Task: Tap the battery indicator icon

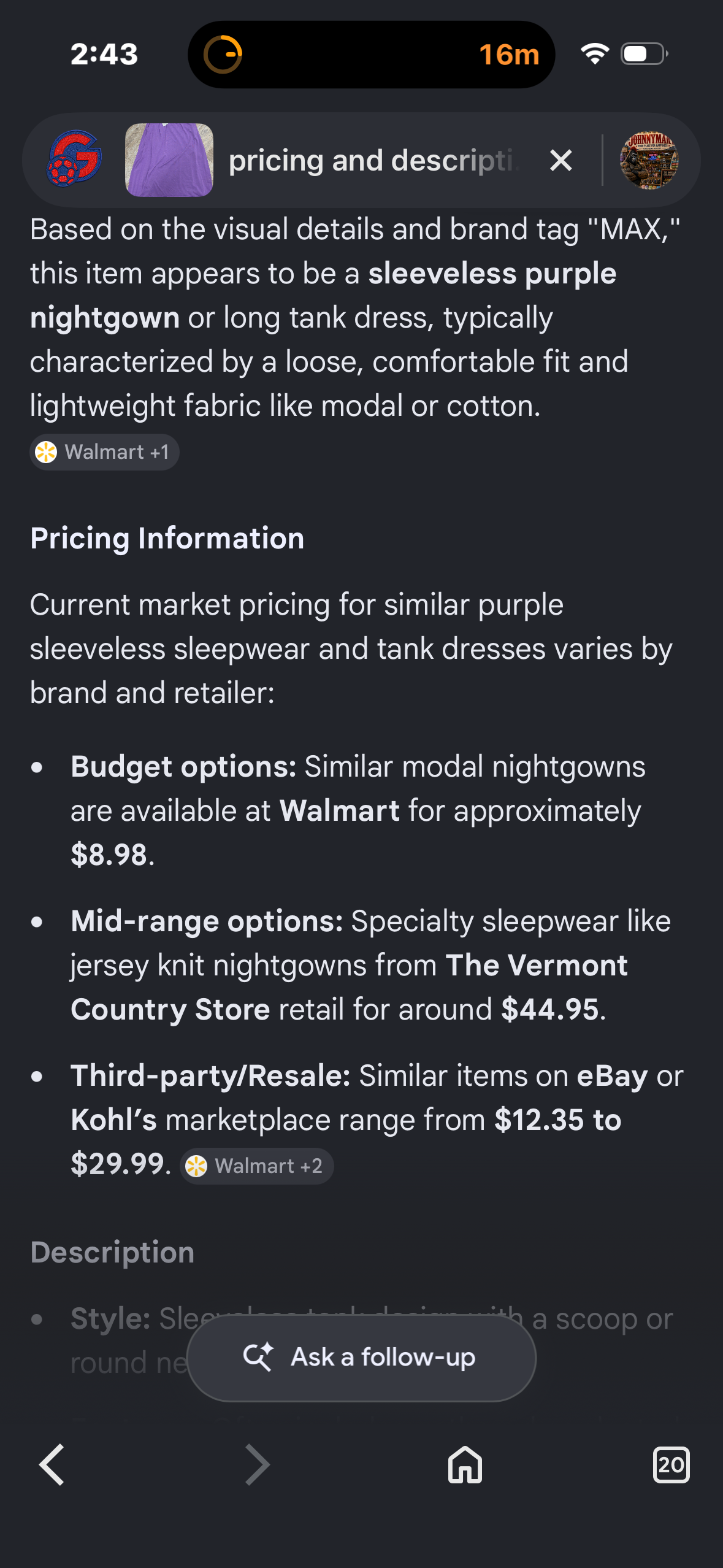Action: [x=645, y=54]
